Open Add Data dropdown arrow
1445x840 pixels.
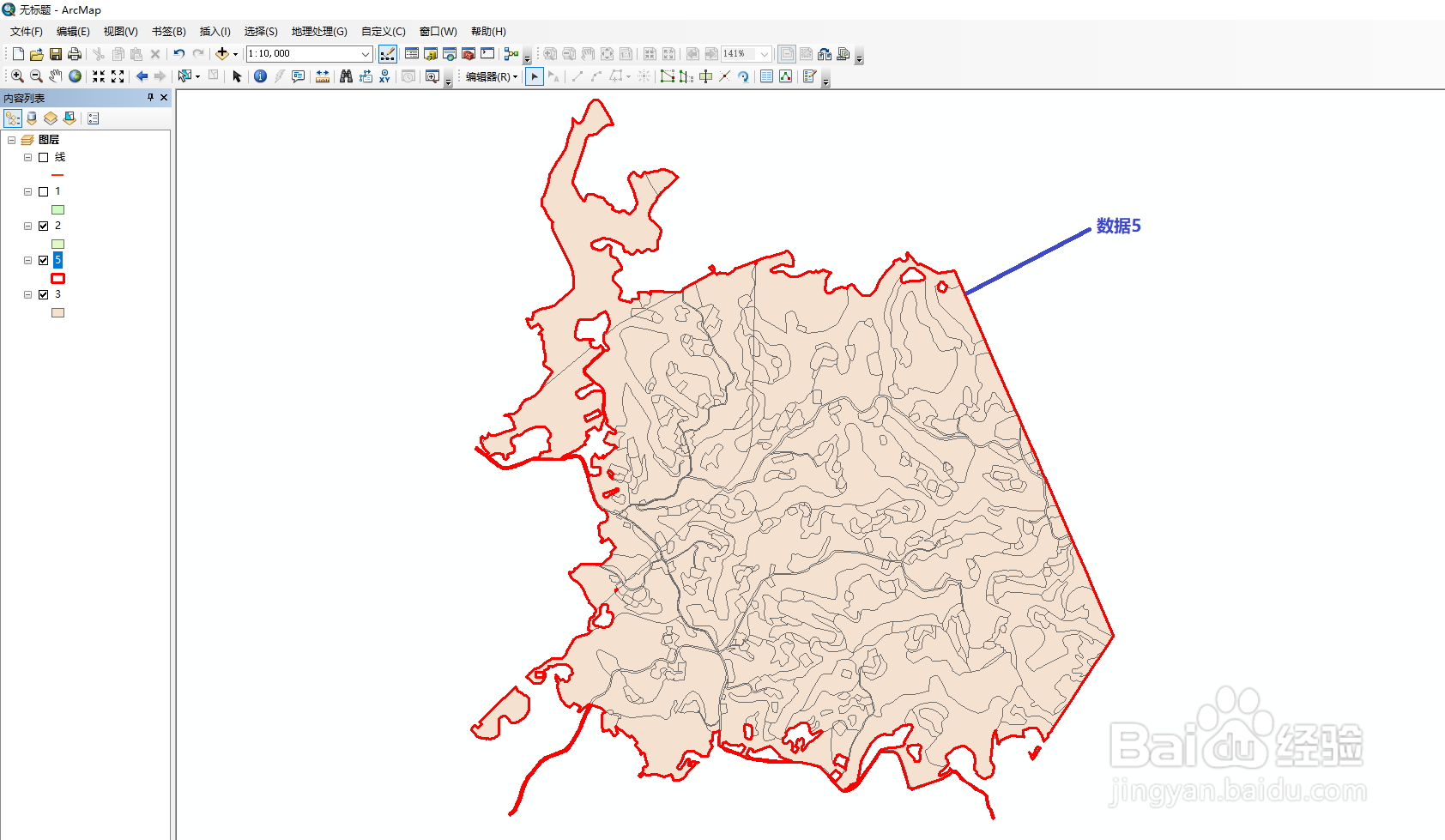pos(235,54)
